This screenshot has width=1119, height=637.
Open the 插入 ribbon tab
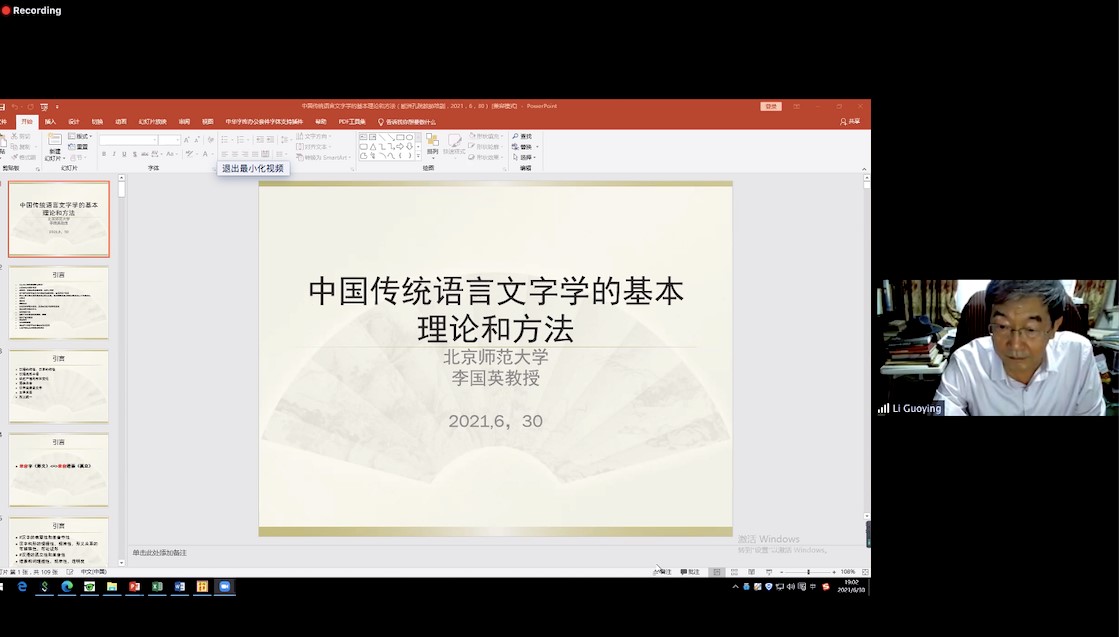[50, 121]
